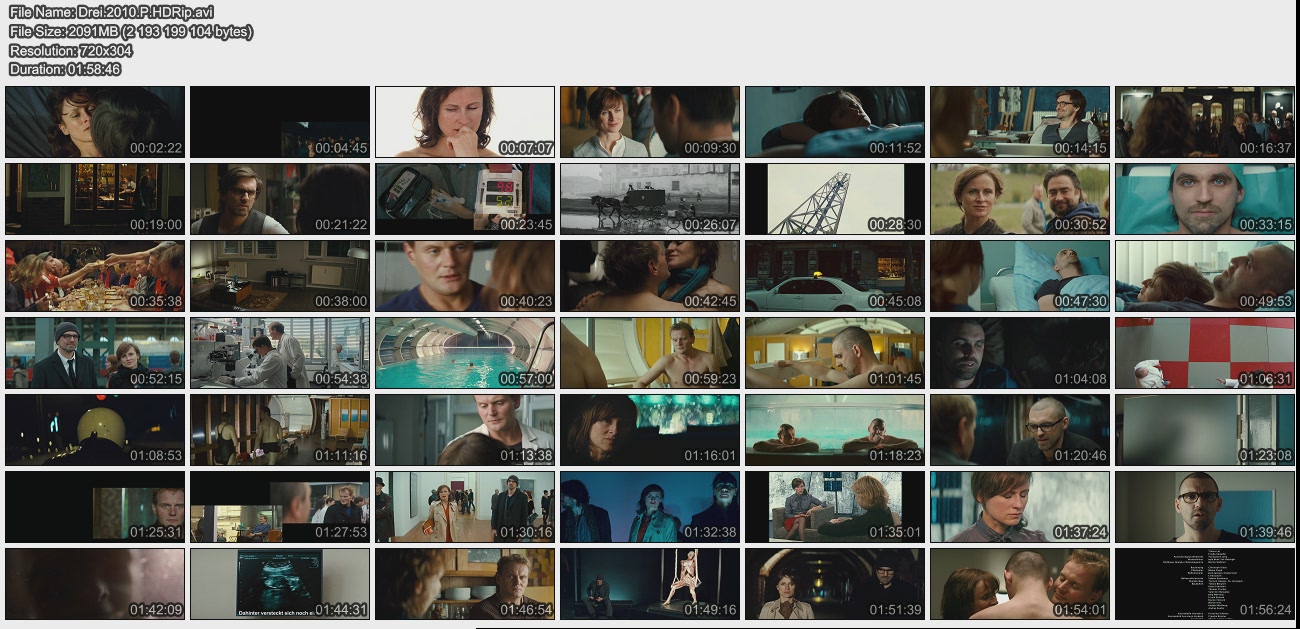Select the swimming pool thumbnail at 00:57:00
Viewport: 1300px width, 629px height.
click(x=465, y=353)
